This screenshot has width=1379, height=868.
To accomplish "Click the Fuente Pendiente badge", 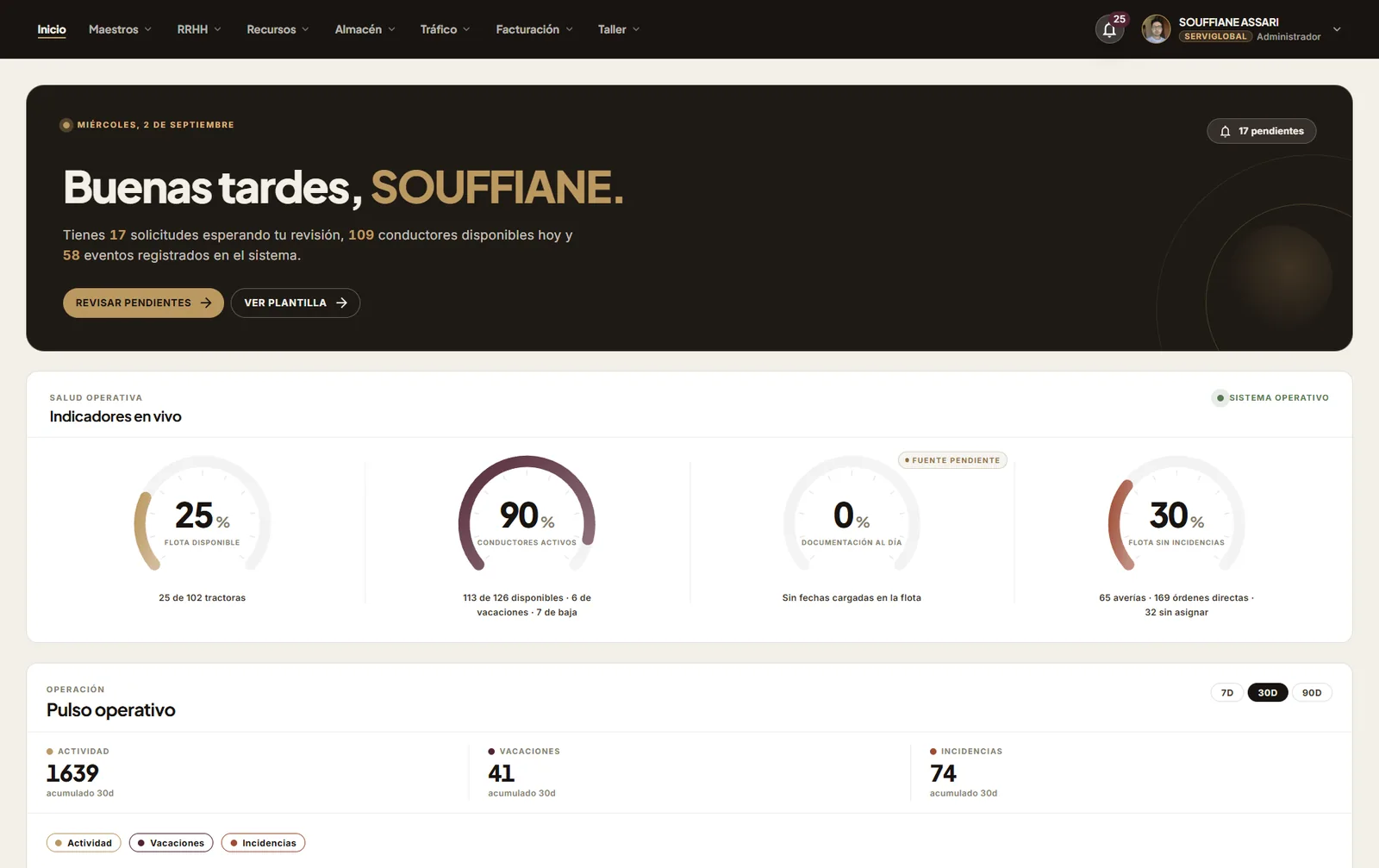I will 952,460.
